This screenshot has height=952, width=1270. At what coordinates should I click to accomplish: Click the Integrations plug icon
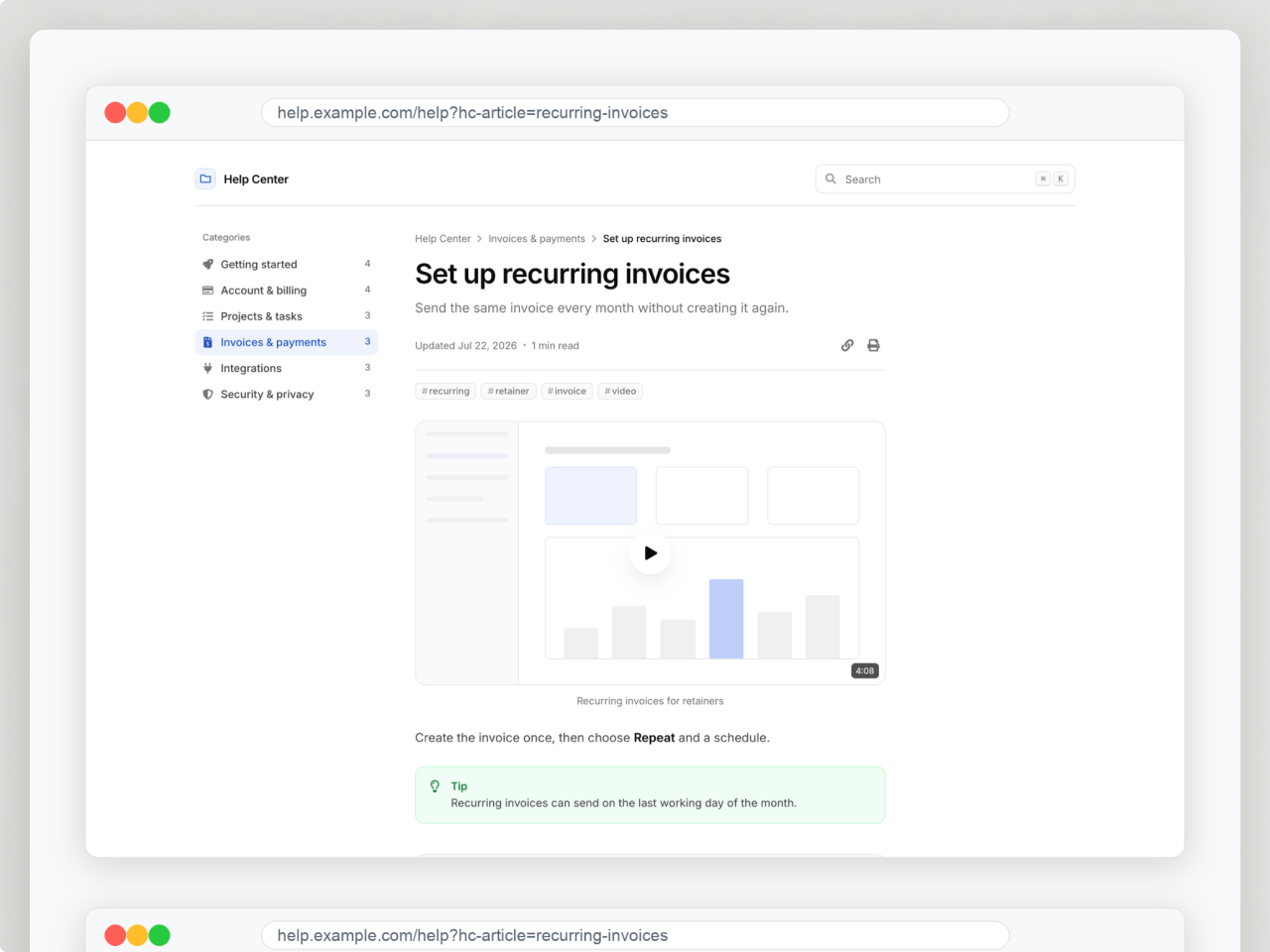(207, 368)
